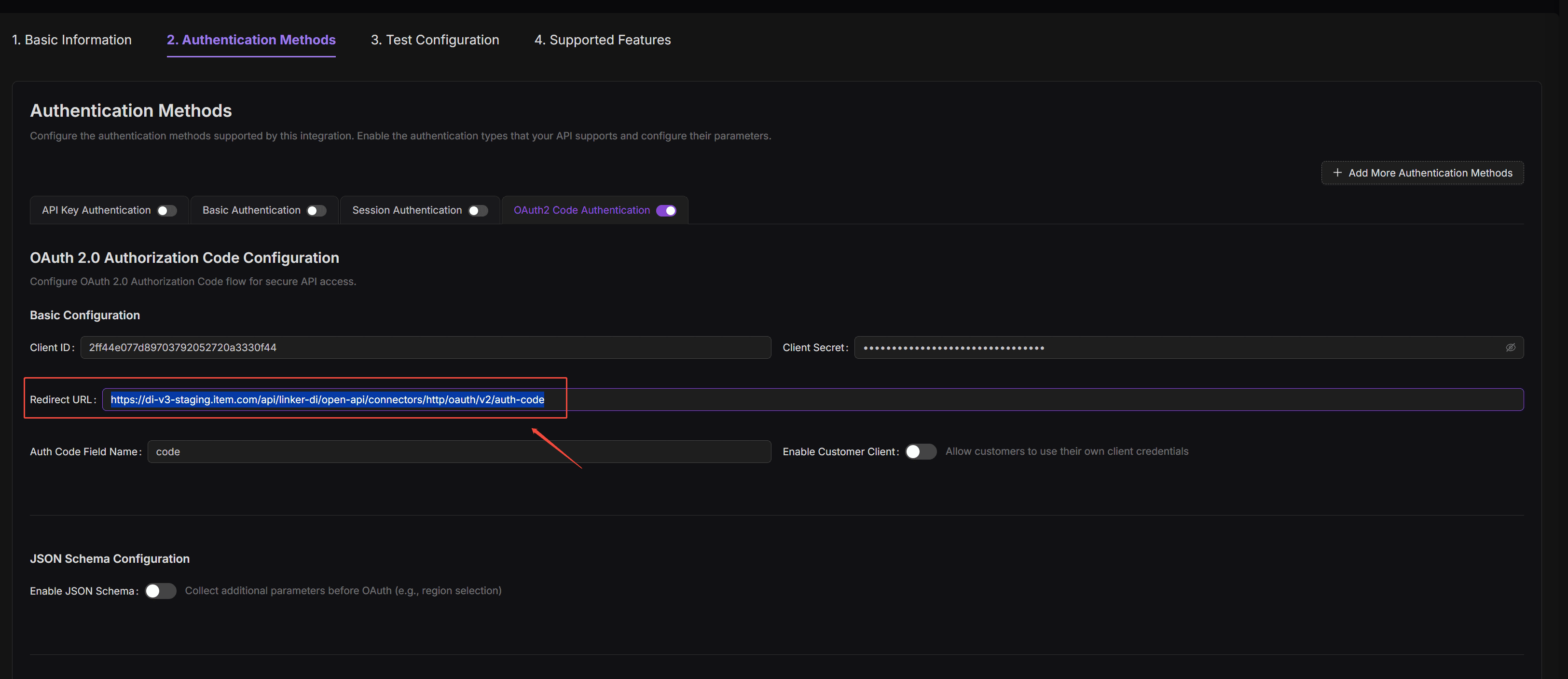Image resolution: width=1568 pixels, height=679 pixels.
Task: Click plus icon in Add More Authentication Methods
Action: point(1337,173)
